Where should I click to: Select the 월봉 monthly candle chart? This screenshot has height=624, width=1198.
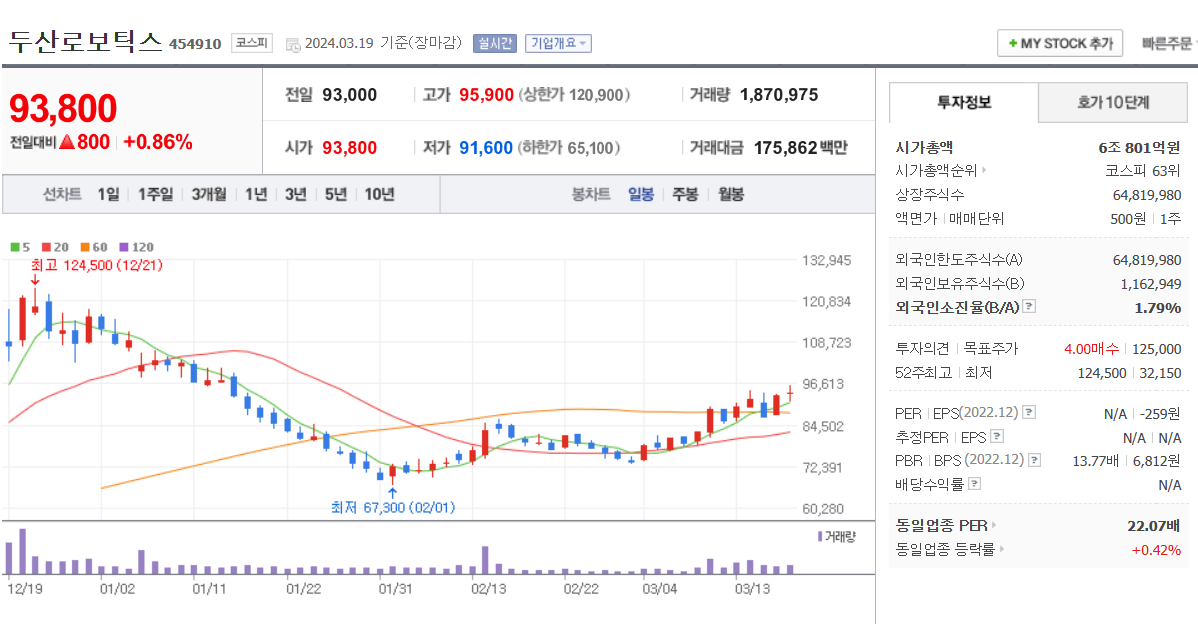click(731, 194)
